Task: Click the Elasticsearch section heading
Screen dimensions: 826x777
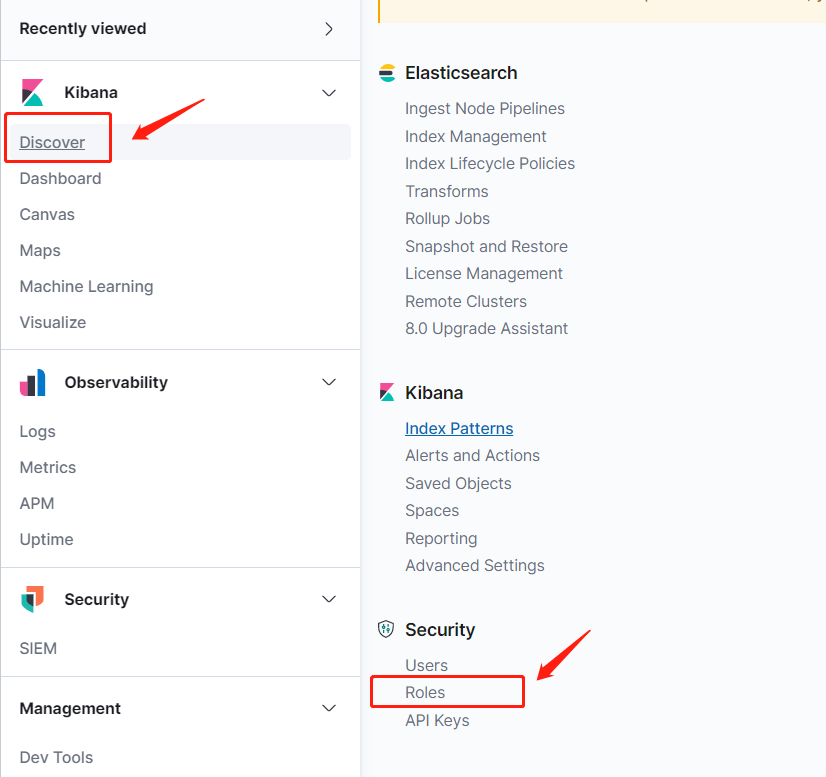Action: point(461,73)
